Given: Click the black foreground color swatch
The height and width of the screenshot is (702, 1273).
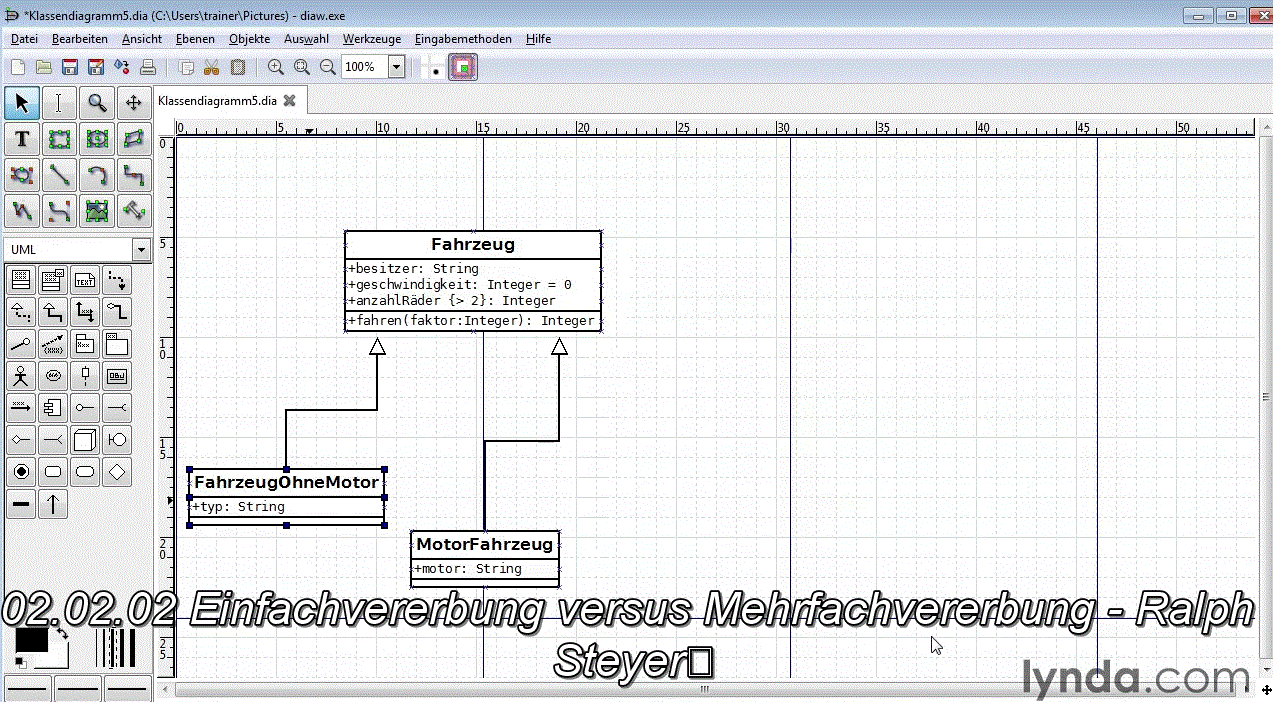Looking at the screenshot, I should pyautogui.click(x=30, y=640).
